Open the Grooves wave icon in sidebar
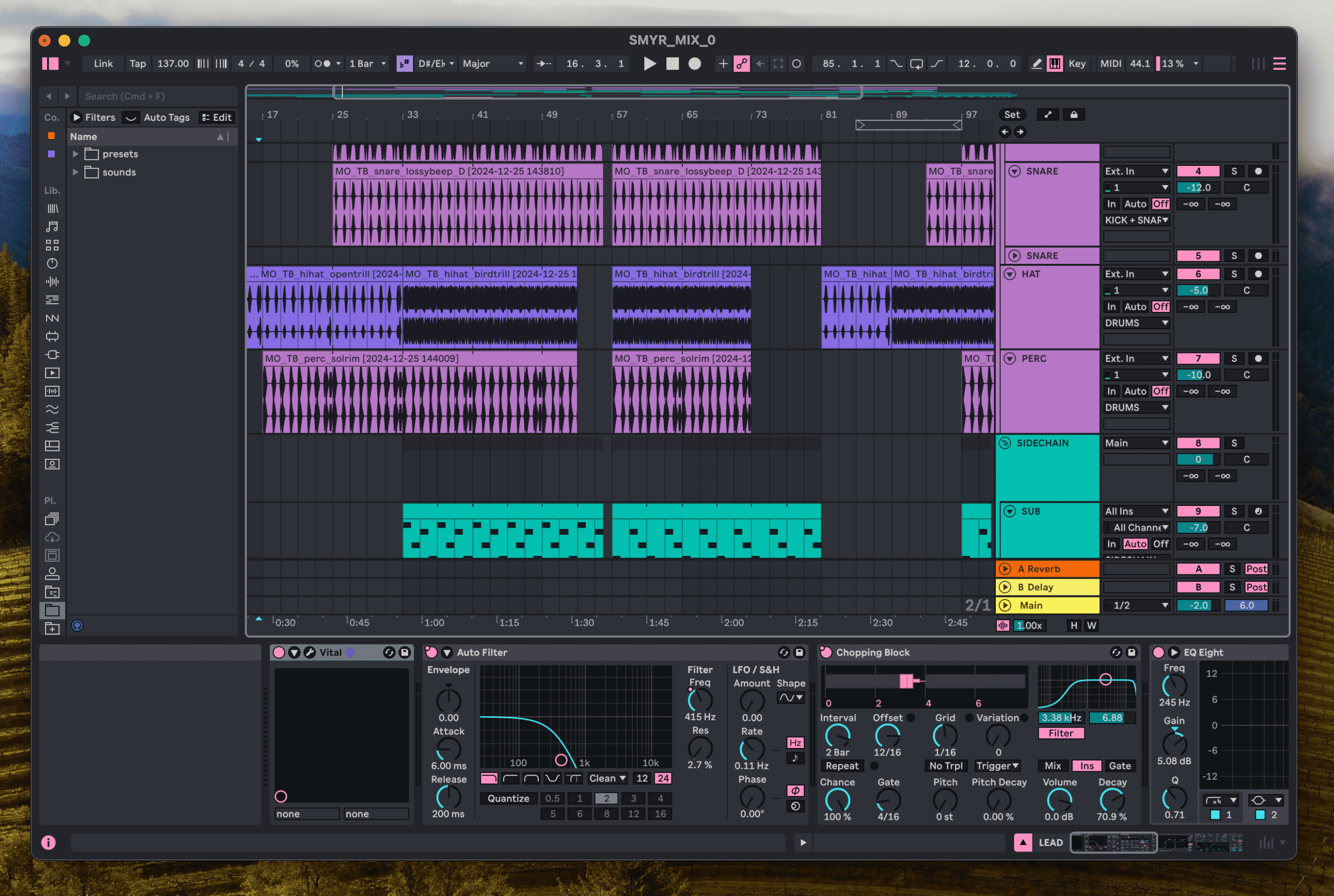Viewport: 1334px width, 896px height. [52, 410]
